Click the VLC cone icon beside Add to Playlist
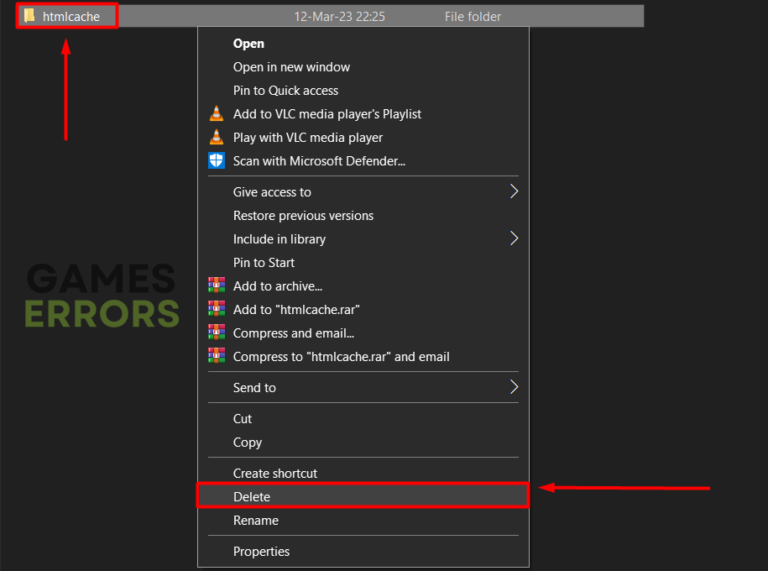Screen dimensions: 768x571 coord(216,114)
